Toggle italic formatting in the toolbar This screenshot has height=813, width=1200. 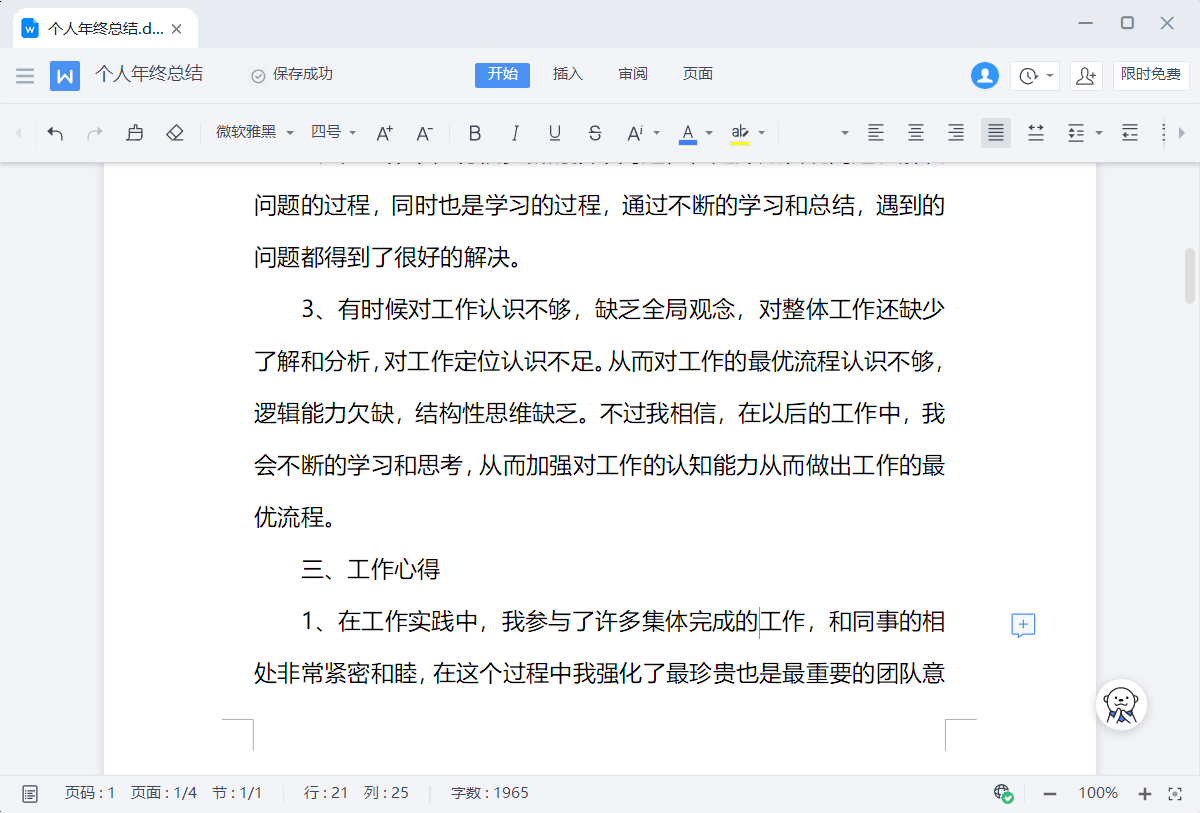pyautogui.click(x=515, y=132)
